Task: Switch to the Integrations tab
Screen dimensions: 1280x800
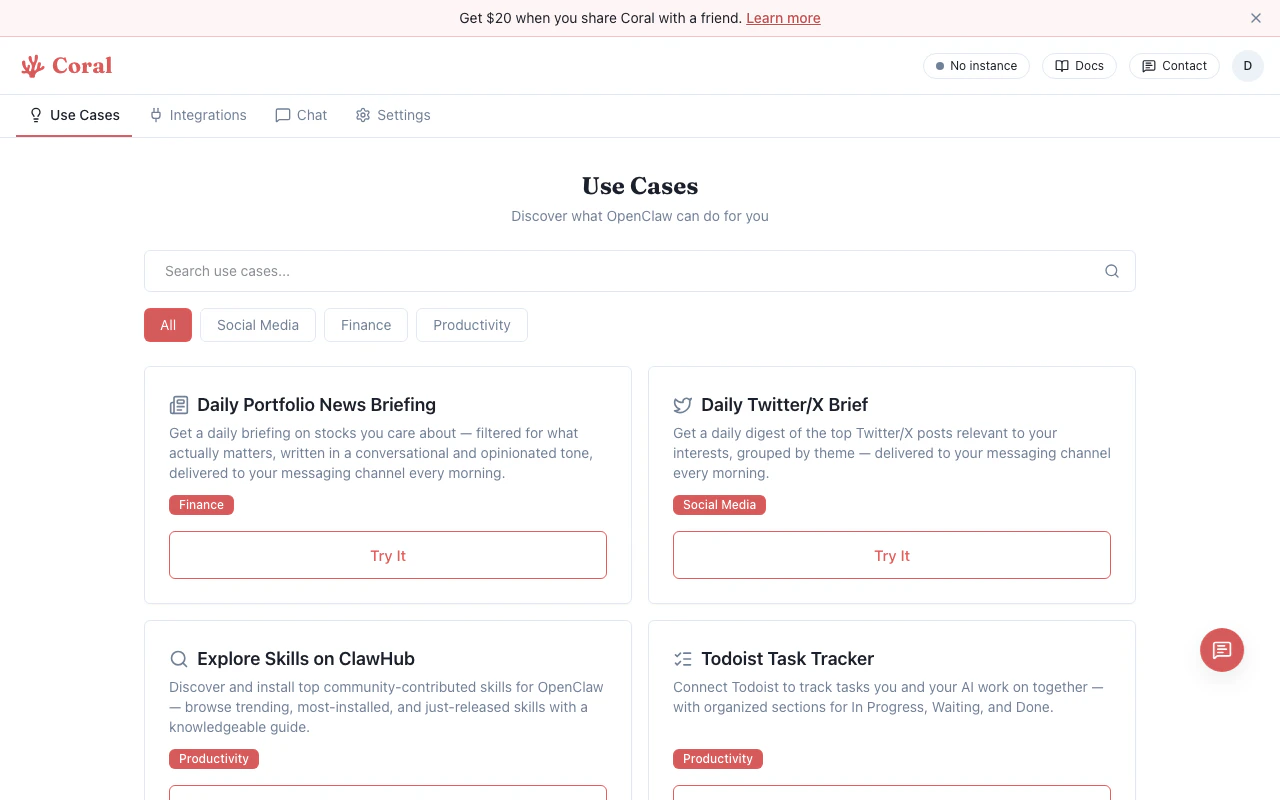Action: [x=197, y=115]
